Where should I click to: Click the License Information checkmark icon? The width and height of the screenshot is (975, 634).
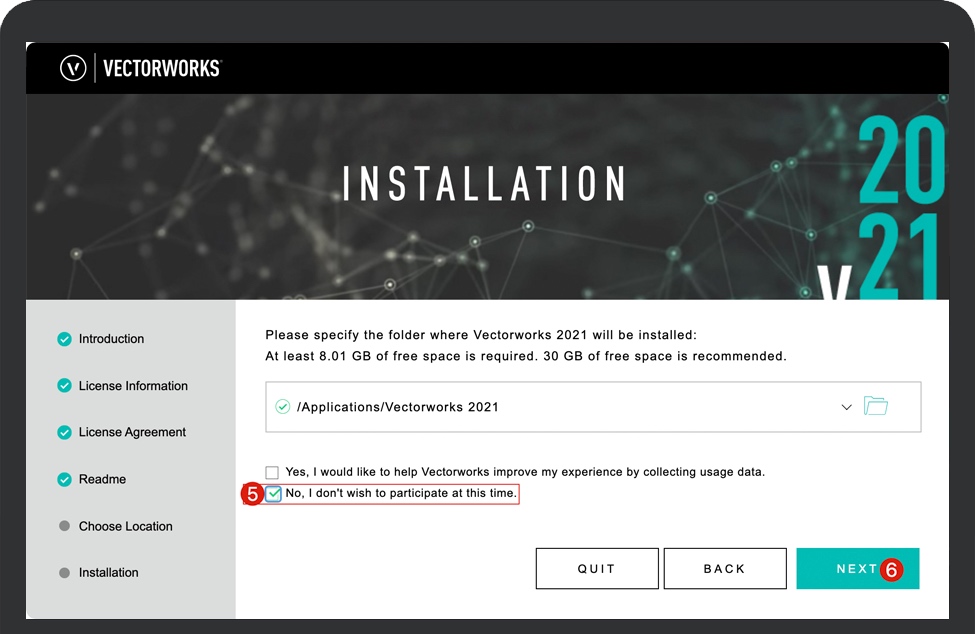pyautogui.click(x=64, y=385)
